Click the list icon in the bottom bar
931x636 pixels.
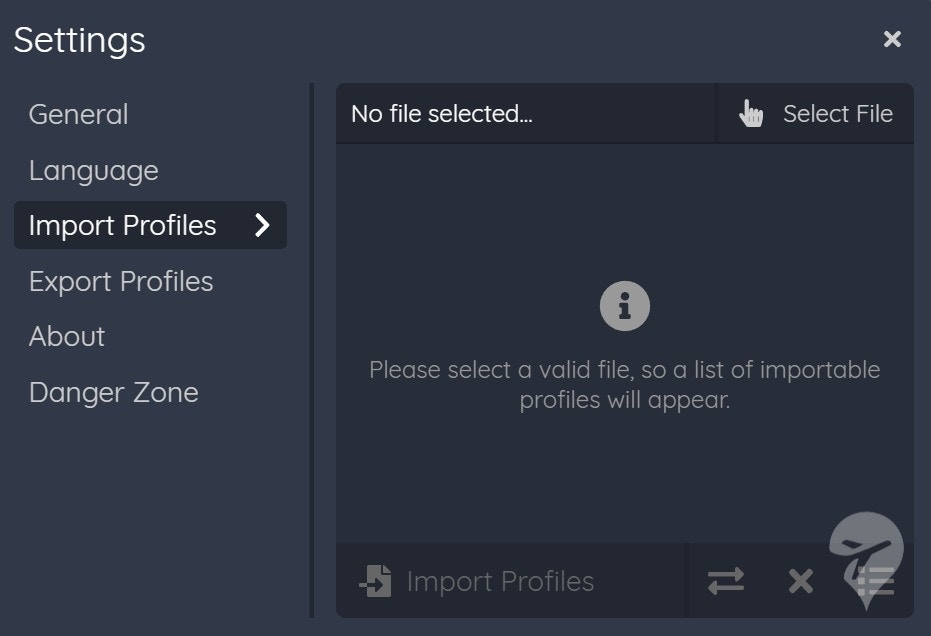tap(876, 581)
